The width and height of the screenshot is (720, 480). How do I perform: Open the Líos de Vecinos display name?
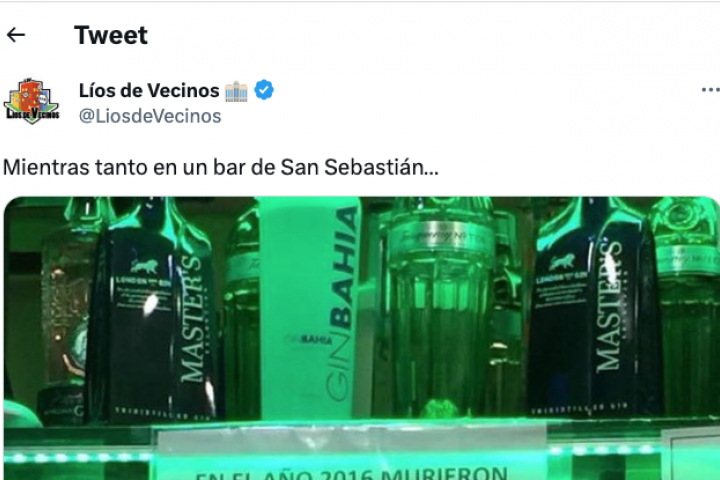click(149, 90)
